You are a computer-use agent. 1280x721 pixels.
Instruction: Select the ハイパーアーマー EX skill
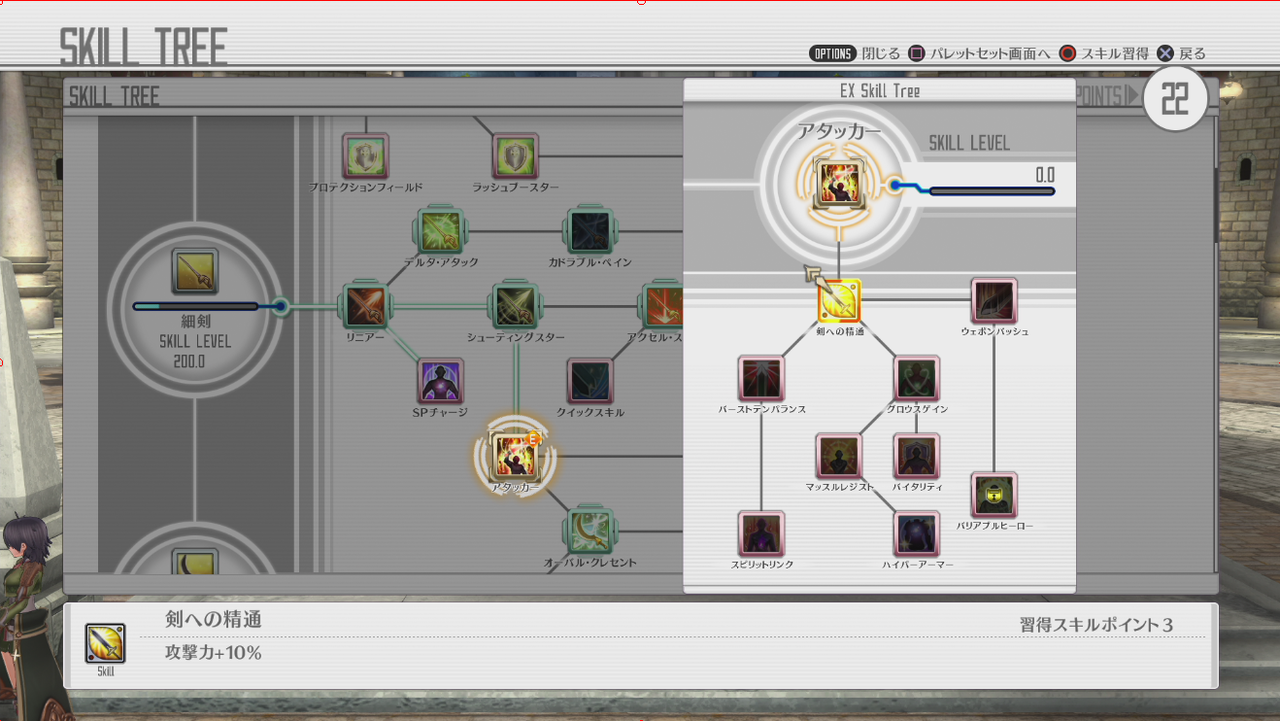click(x=917, y=535)
